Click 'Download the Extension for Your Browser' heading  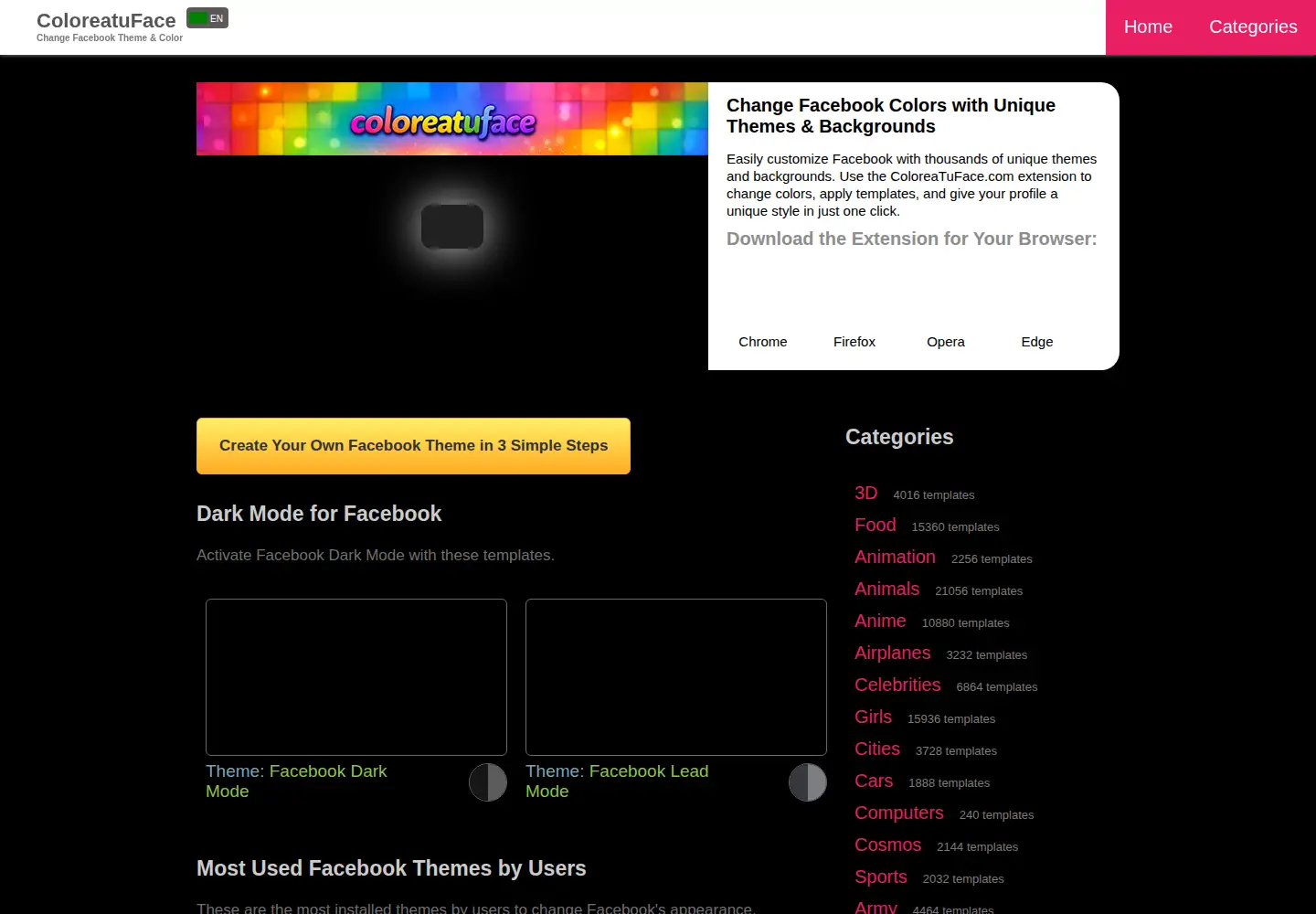[x=912, y=239]
